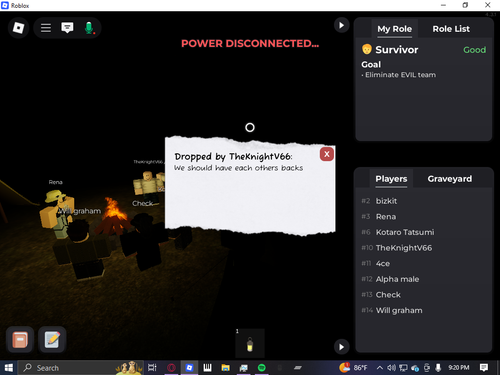Image resolution: width=500 pixels, height=375 pixels.
Task: Open File Explorer from the taskbar
Action: (226, 368)
